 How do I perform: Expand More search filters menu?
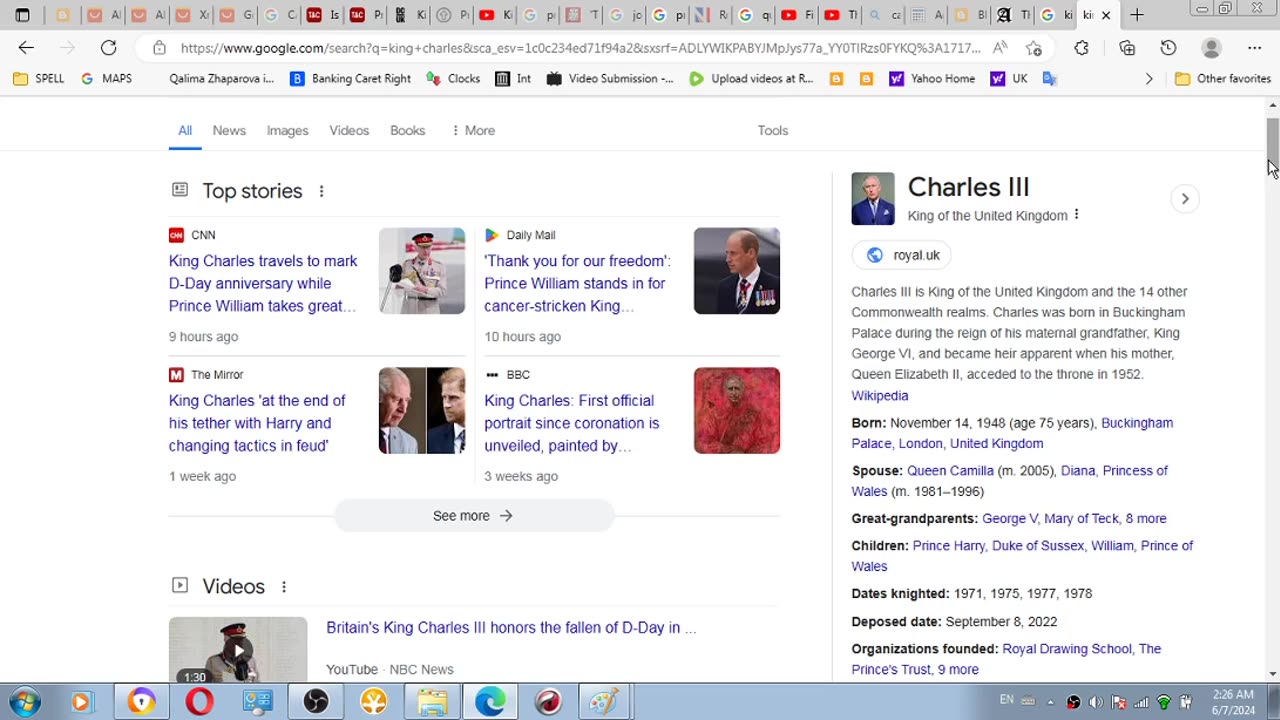tap(473, 130)
